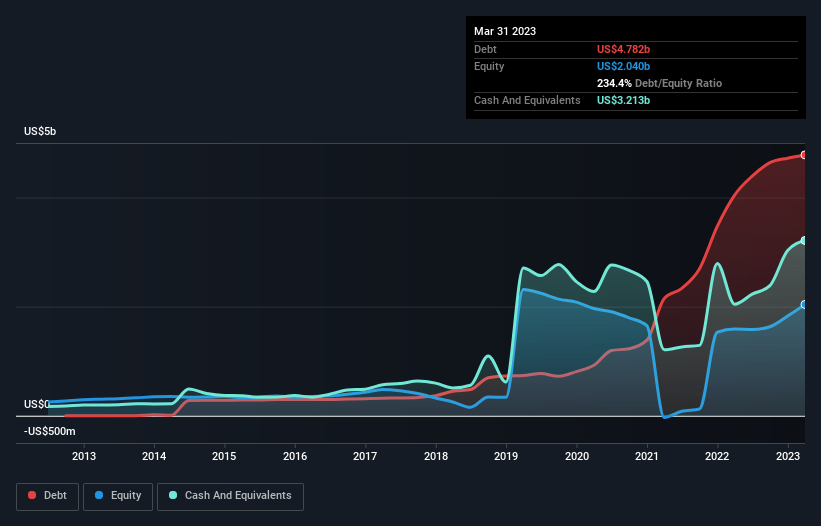Click the US$0 y-axis label

click(x=37, y=404)
